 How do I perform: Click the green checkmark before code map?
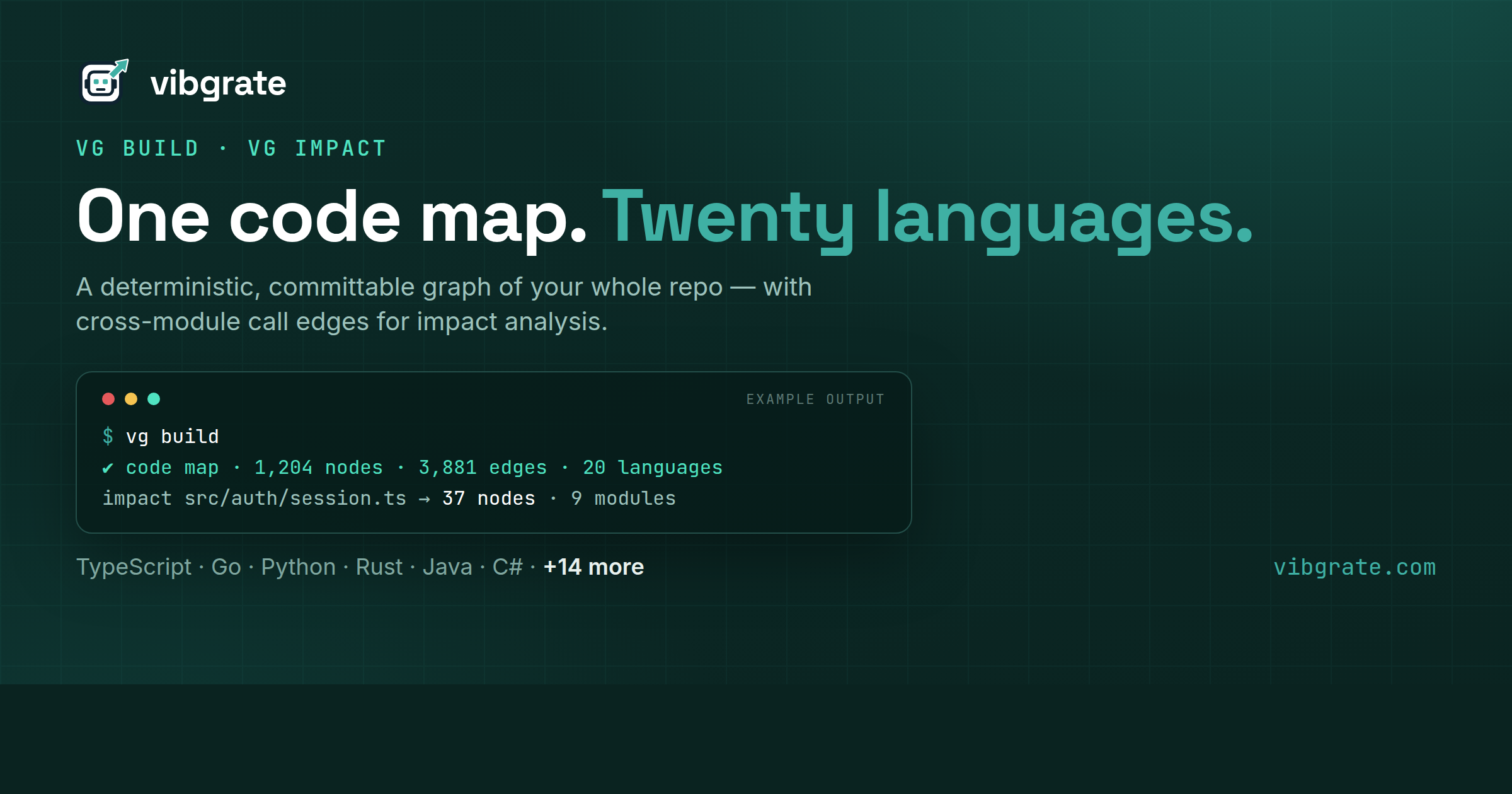[108, 468]
